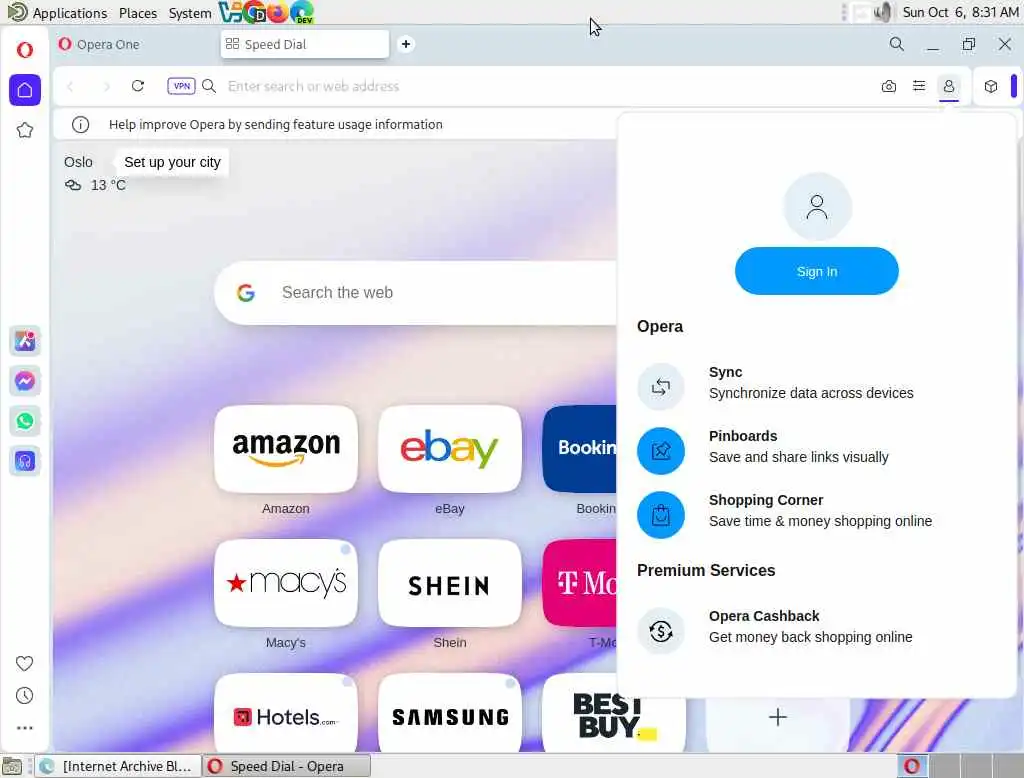Add a site with plus tile

click(x=777, y=717)
